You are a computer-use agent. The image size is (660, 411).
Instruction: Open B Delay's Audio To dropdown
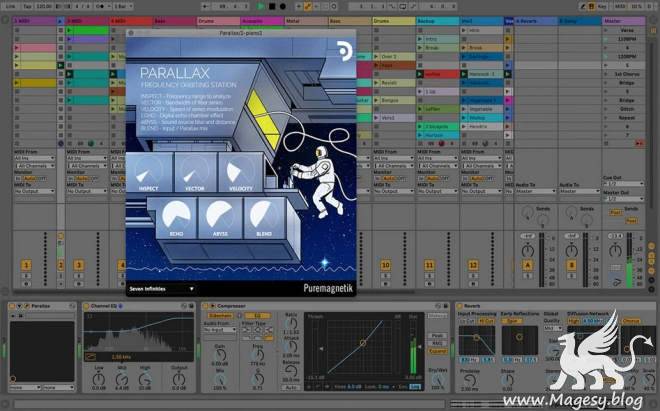580,191
